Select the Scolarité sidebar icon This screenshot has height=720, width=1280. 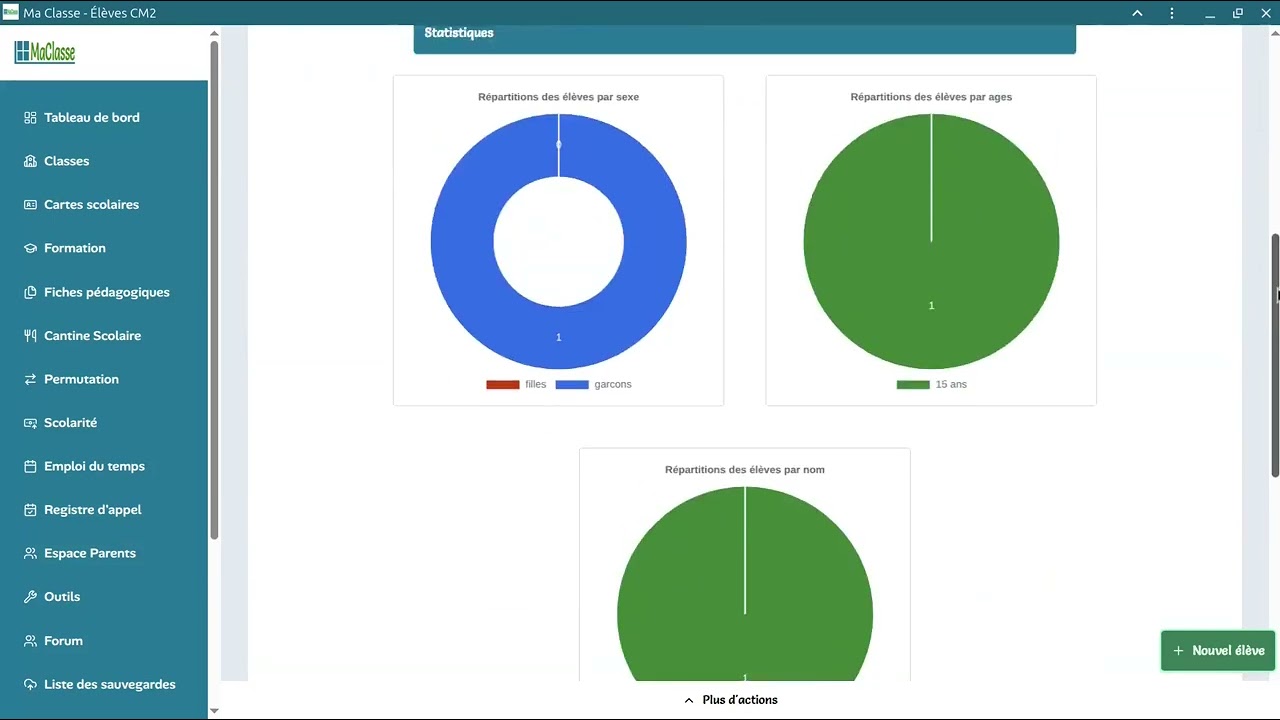(x=30, y=423)
